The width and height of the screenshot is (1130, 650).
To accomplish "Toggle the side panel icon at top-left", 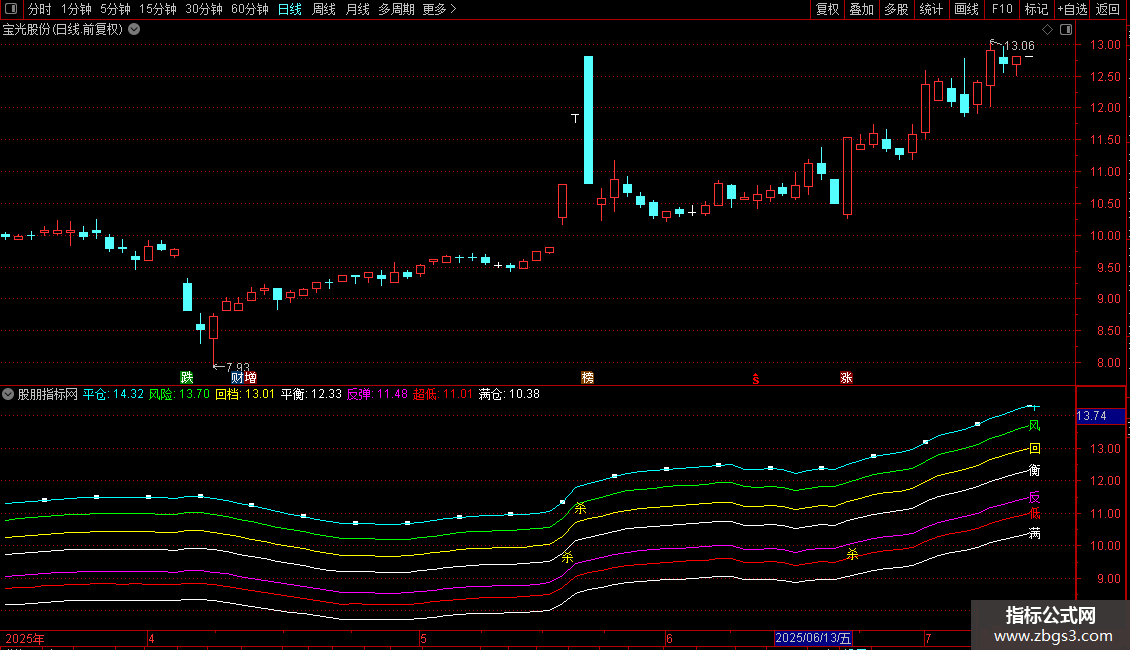I will (x=11, y=9).
